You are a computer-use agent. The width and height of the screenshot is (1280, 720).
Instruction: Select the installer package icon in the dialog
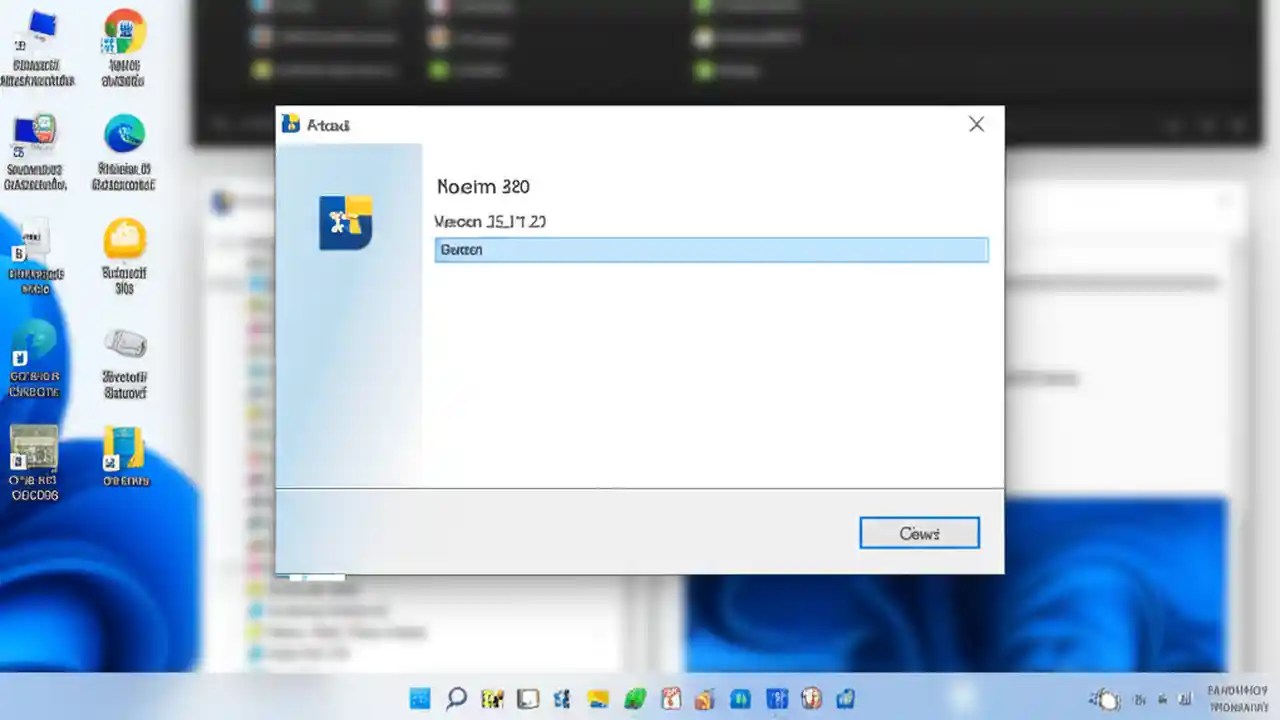click(346, 220)
